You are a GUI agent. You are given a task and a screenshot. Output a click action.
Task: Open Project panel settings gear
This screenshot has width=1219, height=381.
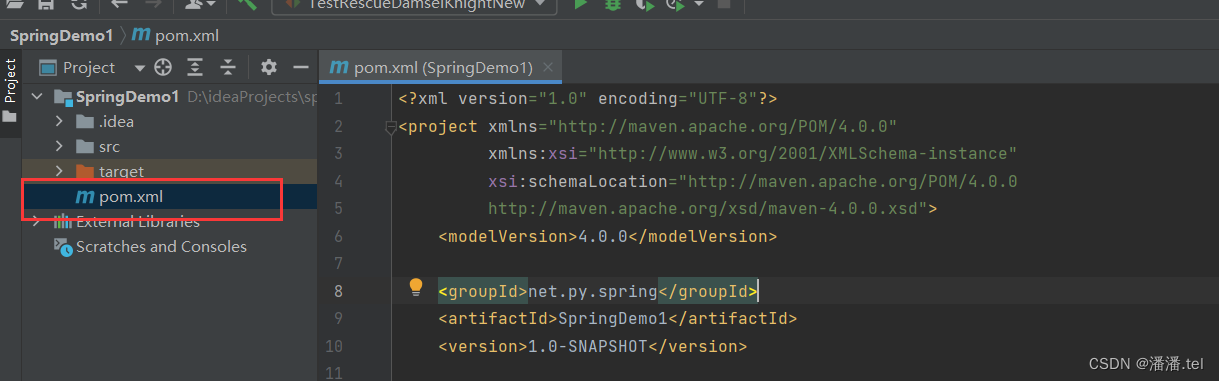point(268,67)
